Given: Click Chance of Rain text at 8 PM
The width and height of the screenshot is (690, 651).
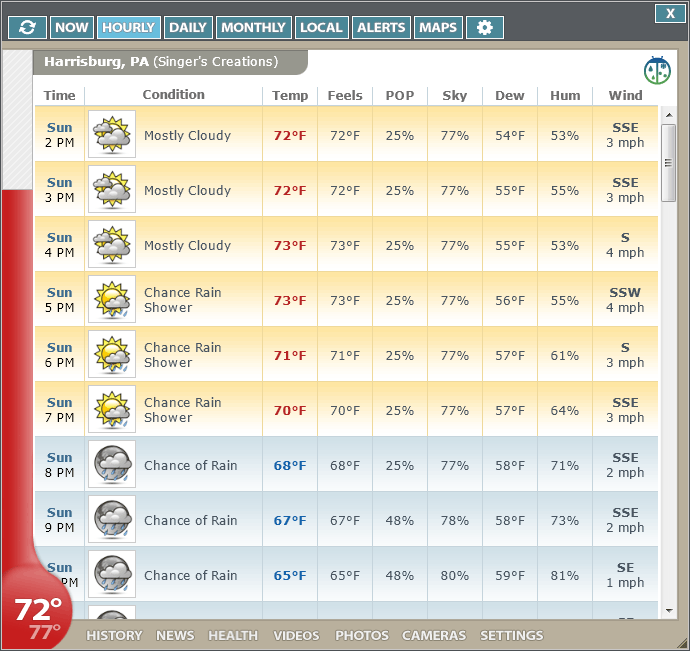Looking at the screenshot, I should coord(191,465).
